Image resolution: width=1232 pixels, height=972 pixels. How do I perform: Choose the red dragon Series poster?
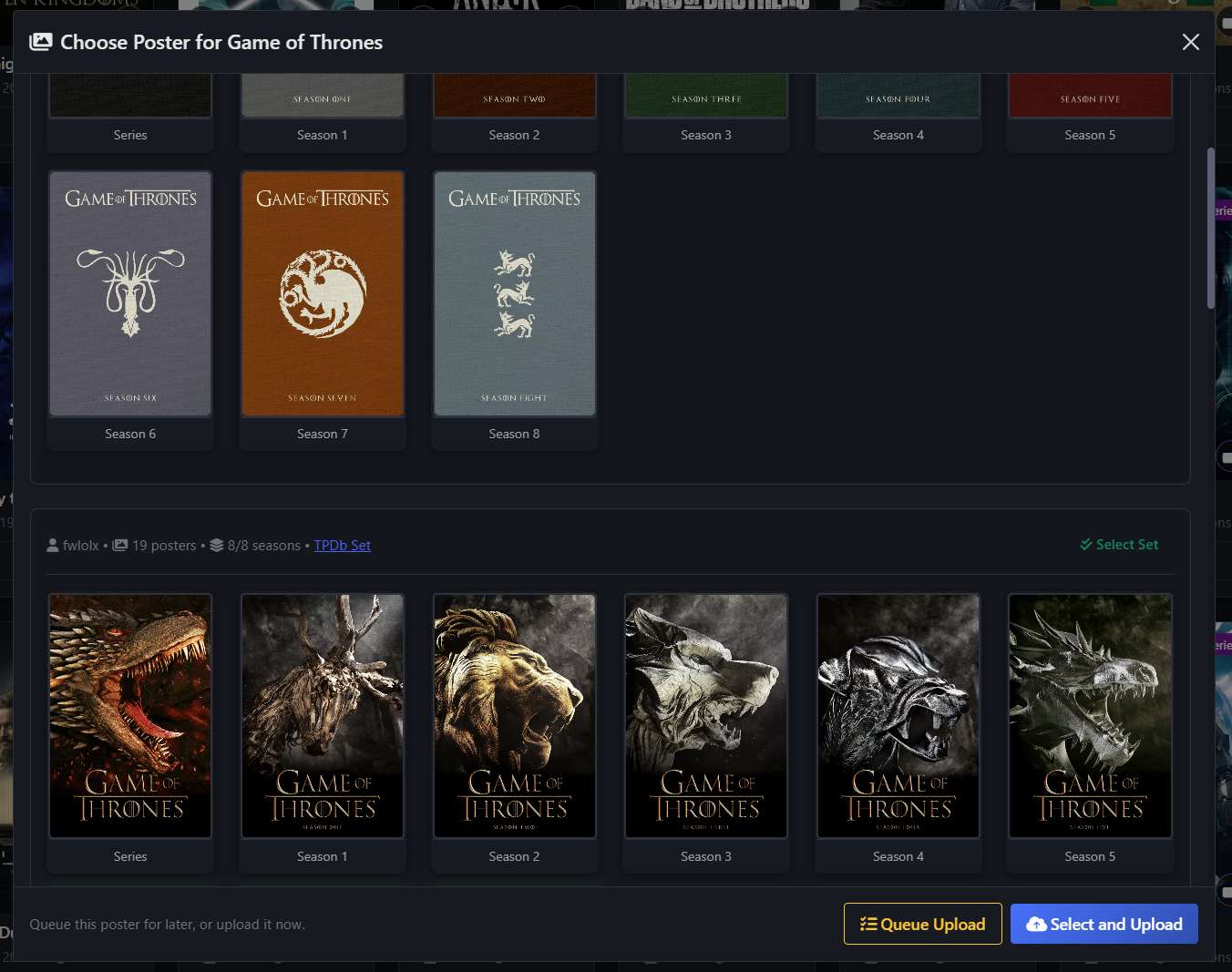[x=130, y=716]
